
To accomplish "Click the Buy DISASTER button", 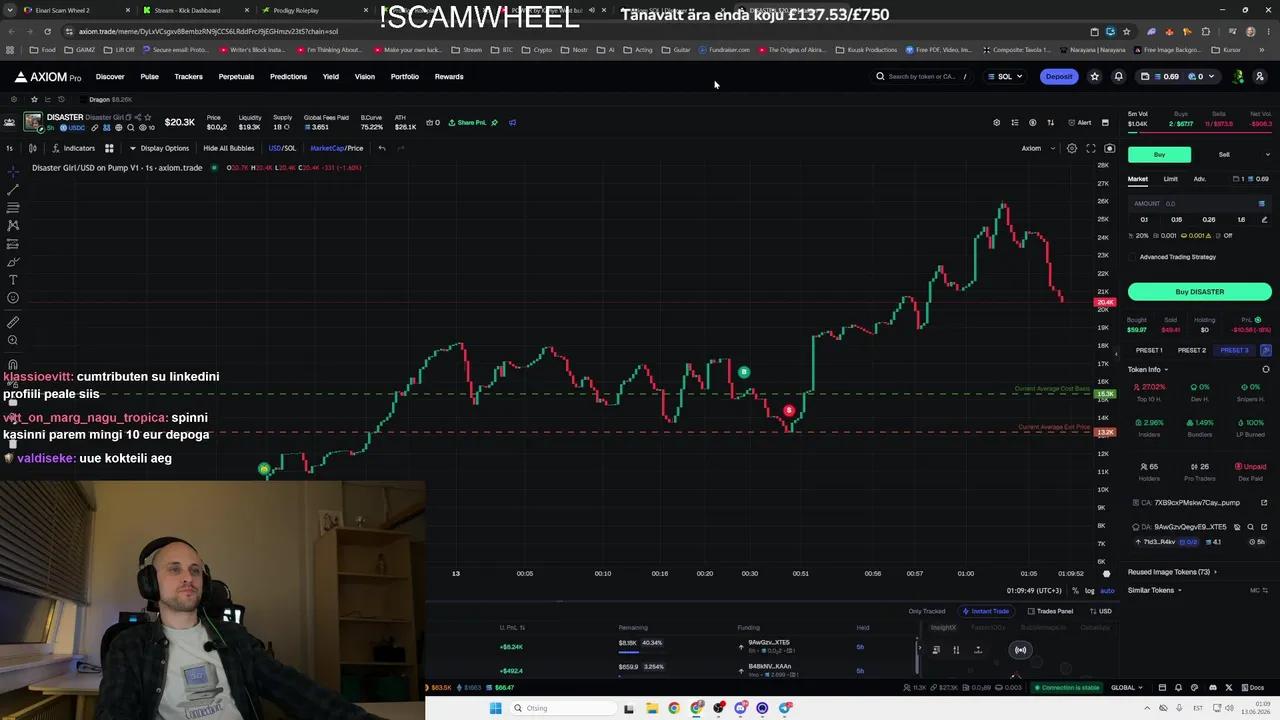I will (x=1200, y=291).
